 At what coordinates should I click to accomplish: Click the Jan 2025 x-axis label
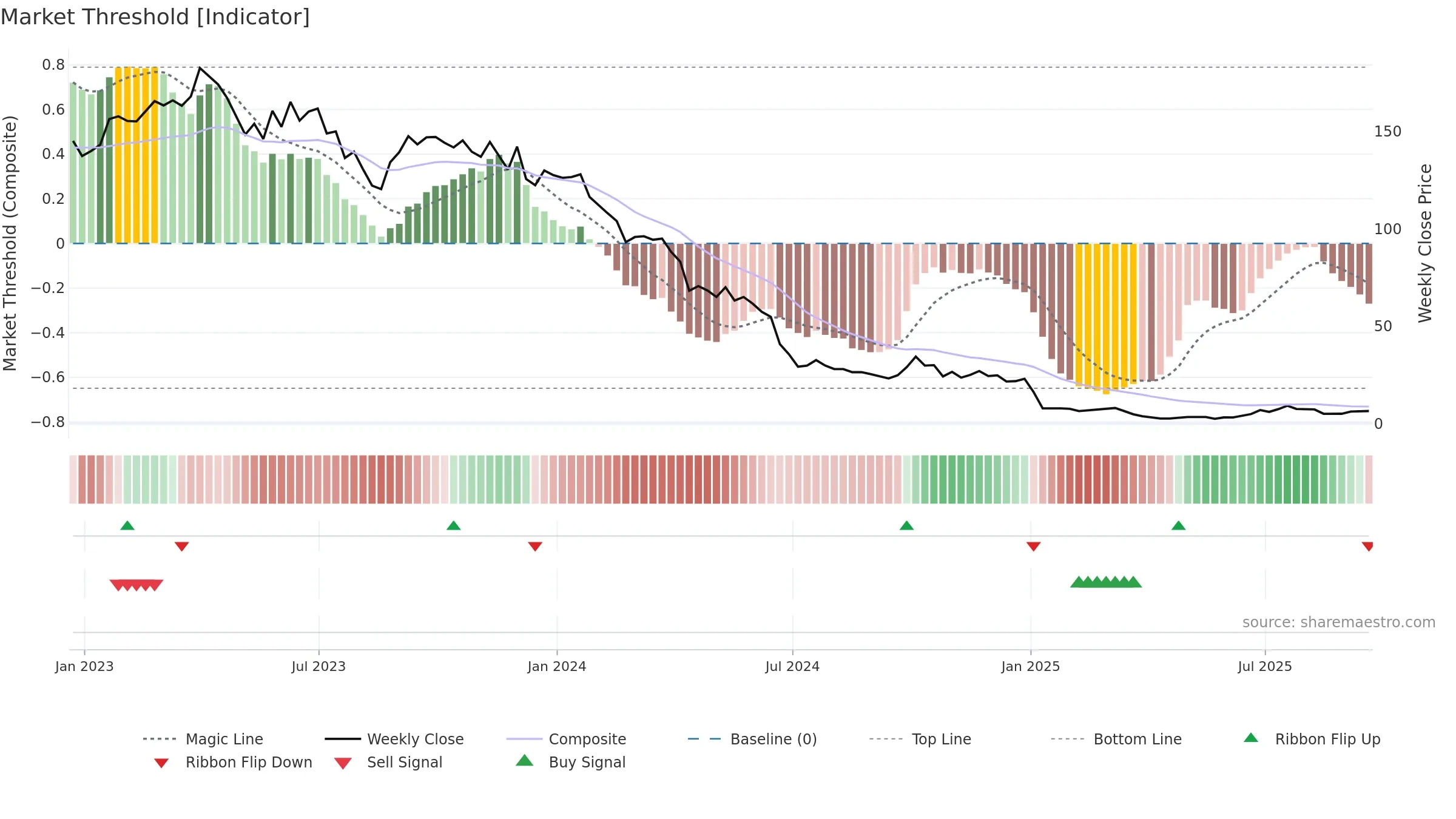coord(1031,666)
